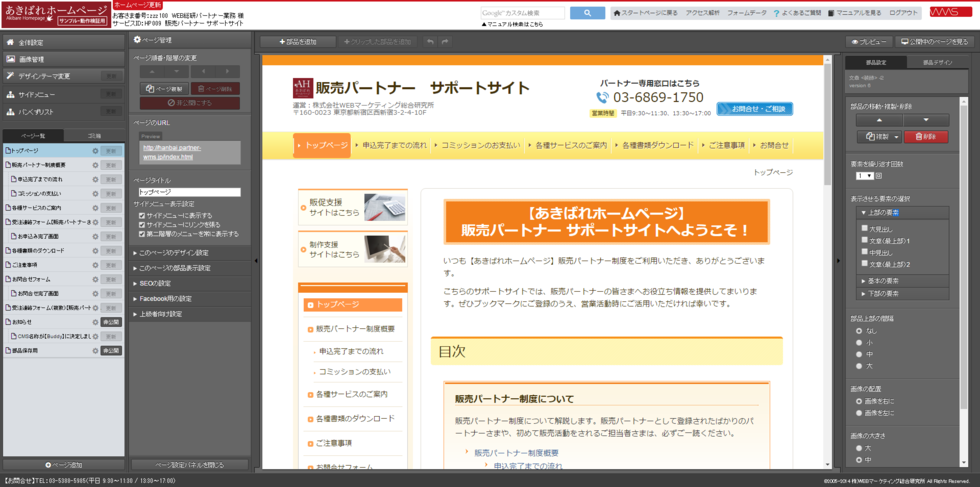This screenshot has height=487, width=980.
Task: Click the red 削除 delete part button
Action: pos(925,137)
